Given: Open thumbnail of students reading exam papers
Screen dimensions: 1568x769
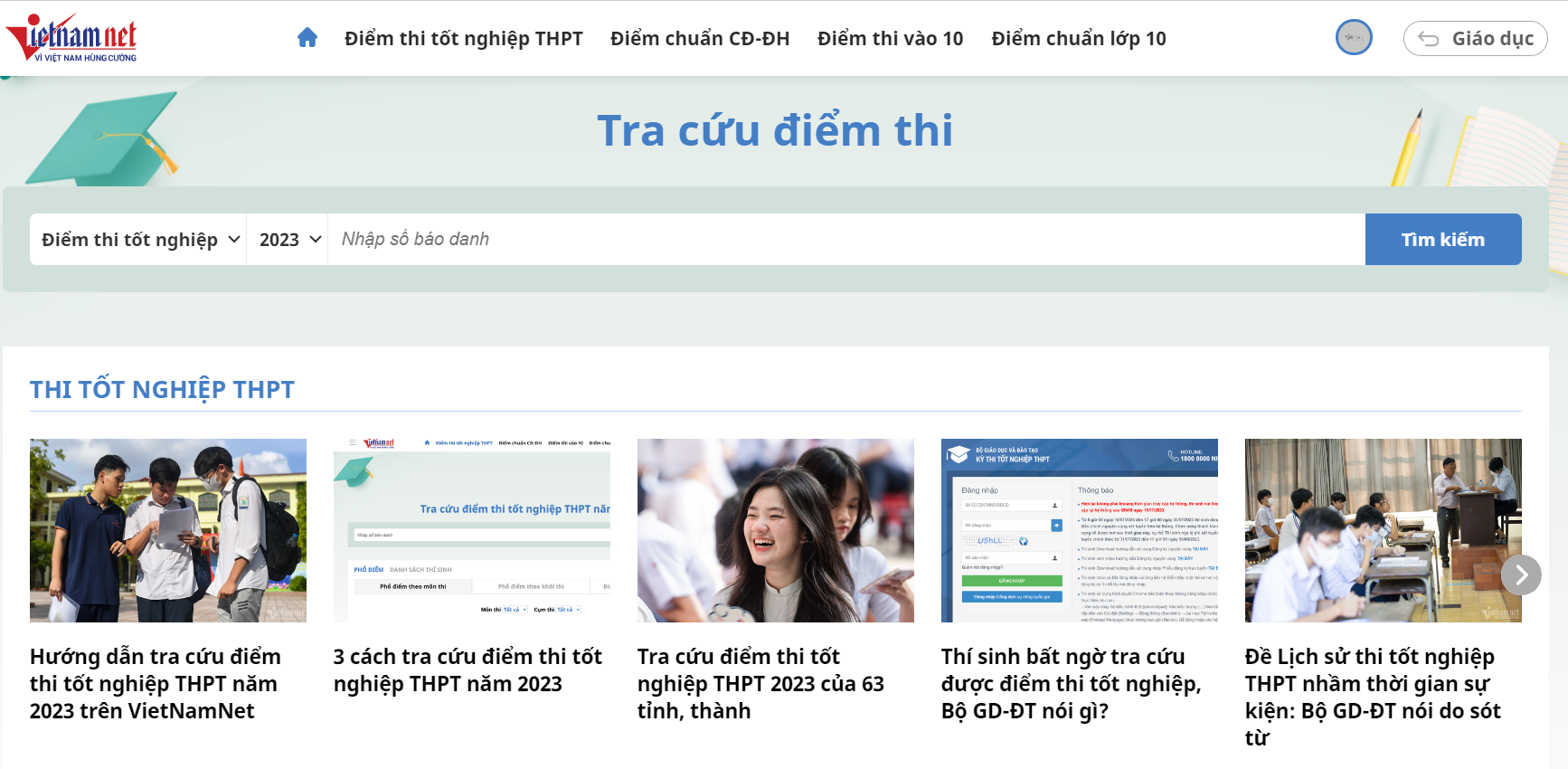Looking at the screenshot, I should click(x=168, y=530).
